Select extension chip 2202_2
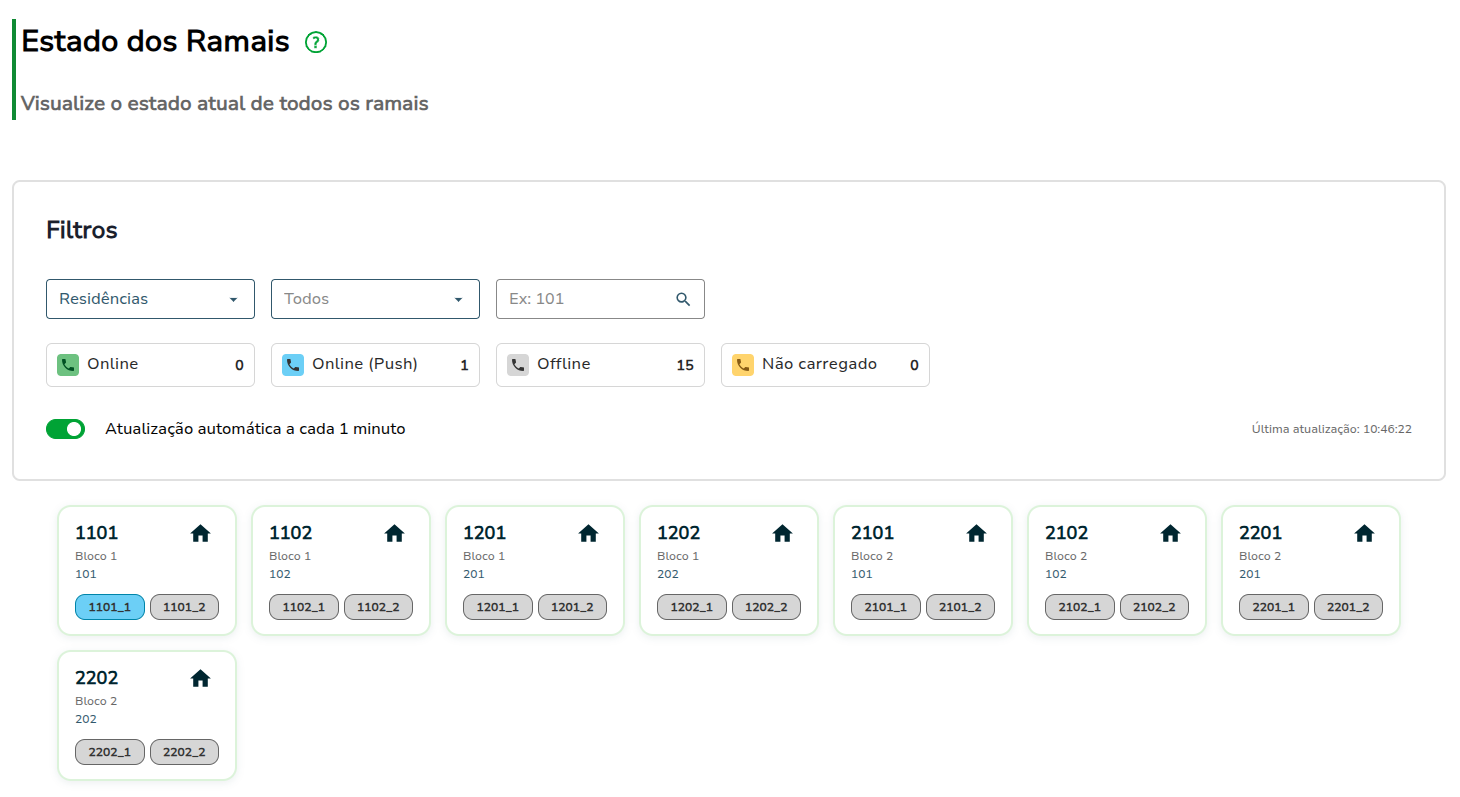 [184, 752]
